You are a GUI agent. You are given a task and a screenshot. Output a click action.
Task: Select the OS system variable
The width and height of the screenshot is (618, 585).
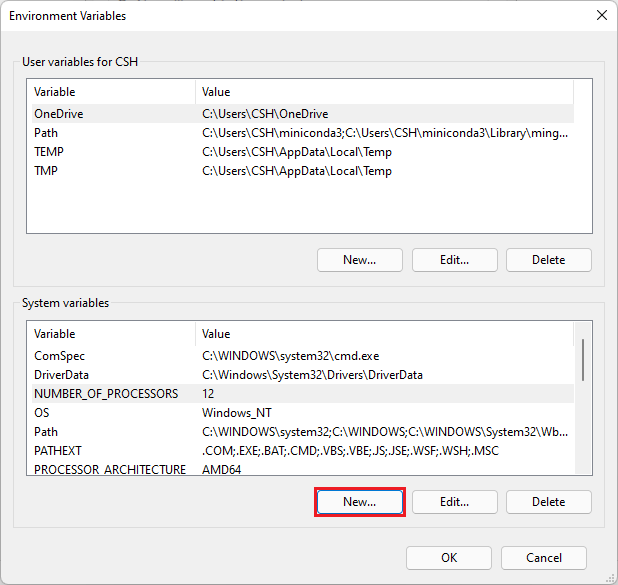tap(303, 412)
